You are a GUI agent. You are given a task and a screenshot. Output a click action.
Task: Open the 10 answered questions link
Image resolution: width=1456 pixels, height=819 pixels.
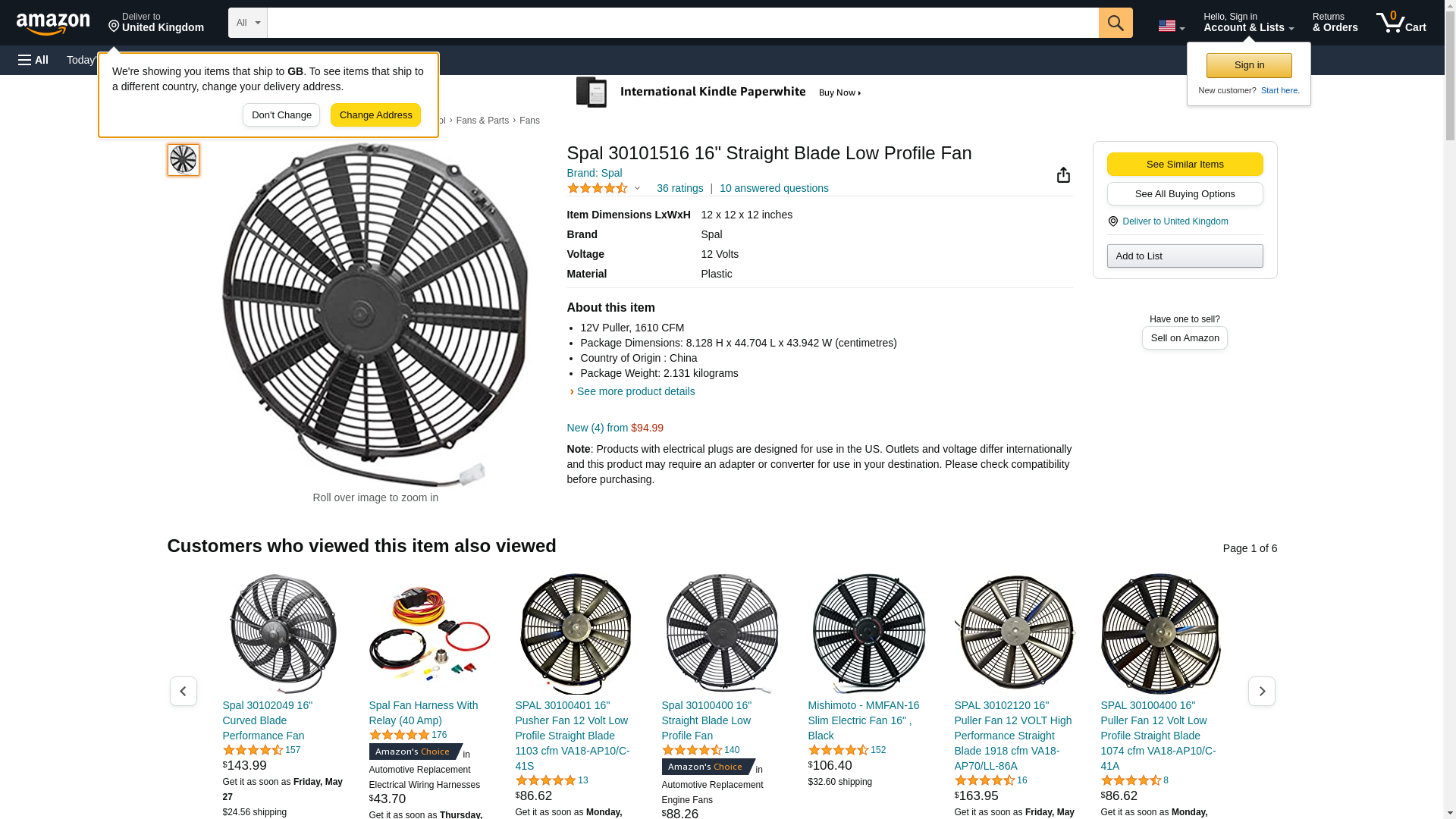[773, 188]
